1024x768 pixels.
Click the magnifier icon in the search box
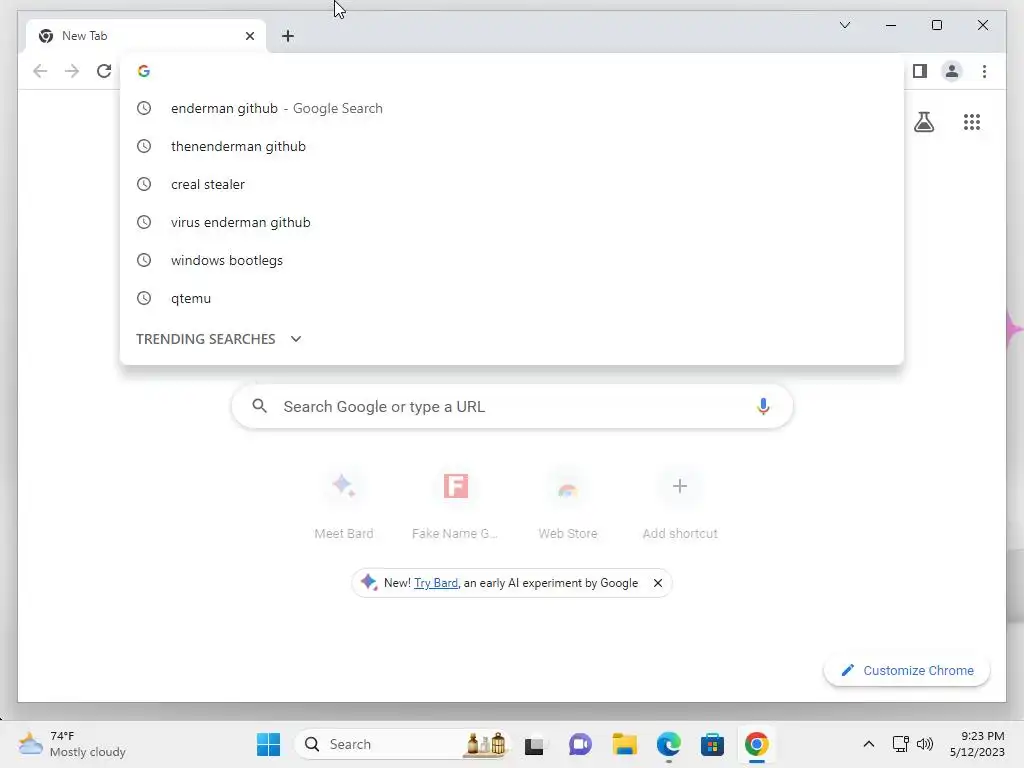point(259,406)
